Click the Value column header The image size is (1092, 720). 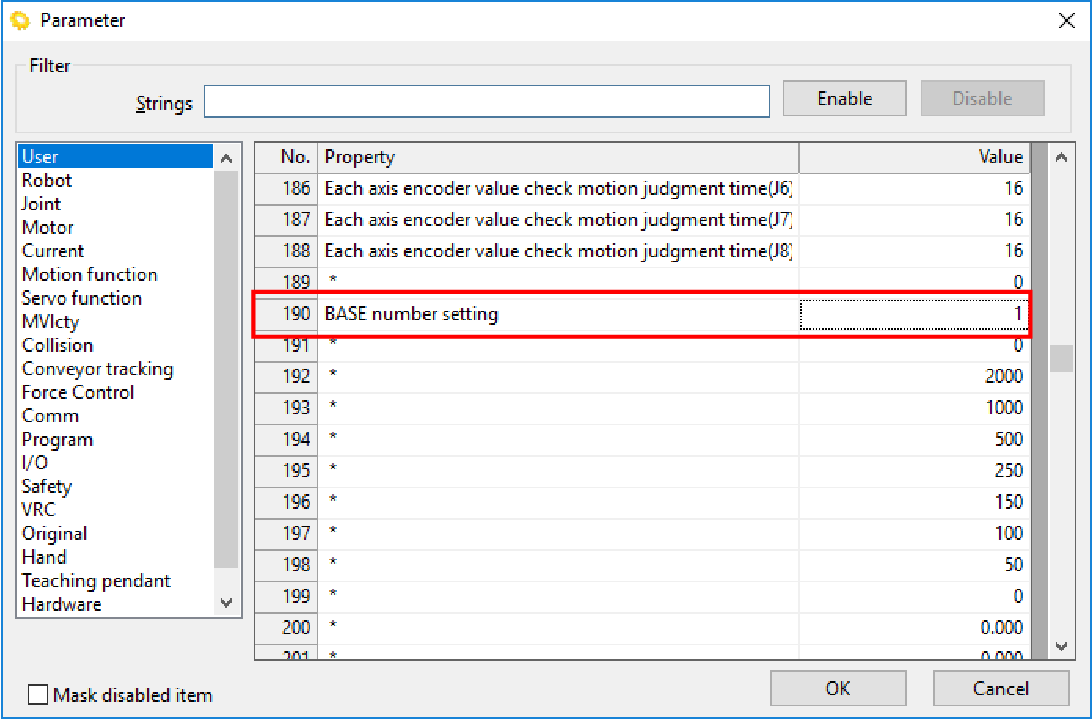(x=914, y=157)
